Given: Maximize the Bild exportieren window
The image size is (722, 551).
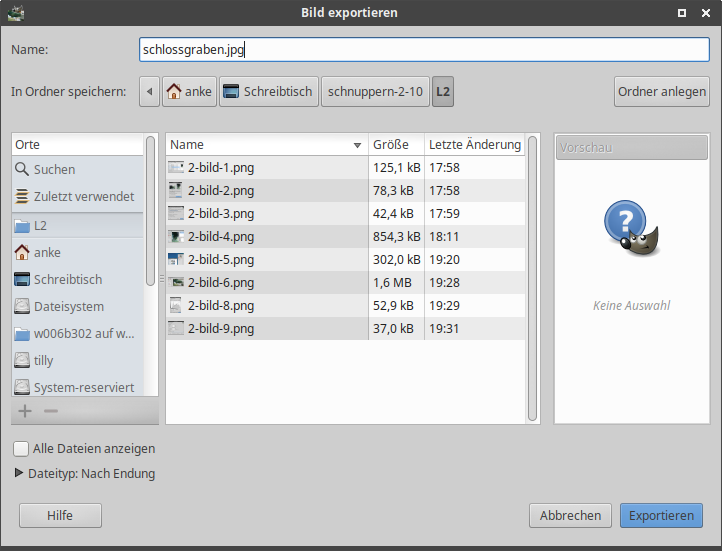Looking at the screenshot, I should coord(682,13).
